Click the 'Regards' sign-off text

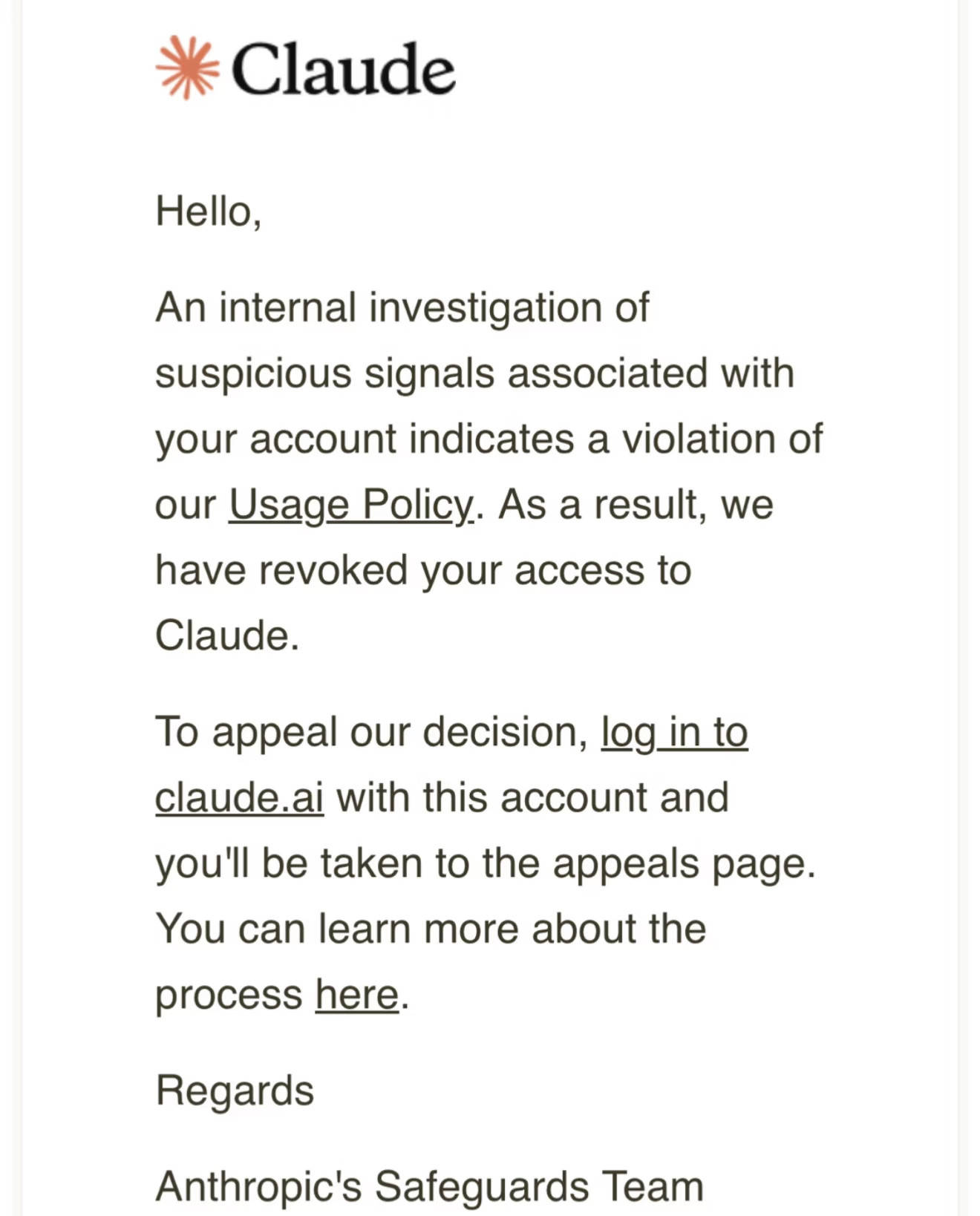(235, 1091)
